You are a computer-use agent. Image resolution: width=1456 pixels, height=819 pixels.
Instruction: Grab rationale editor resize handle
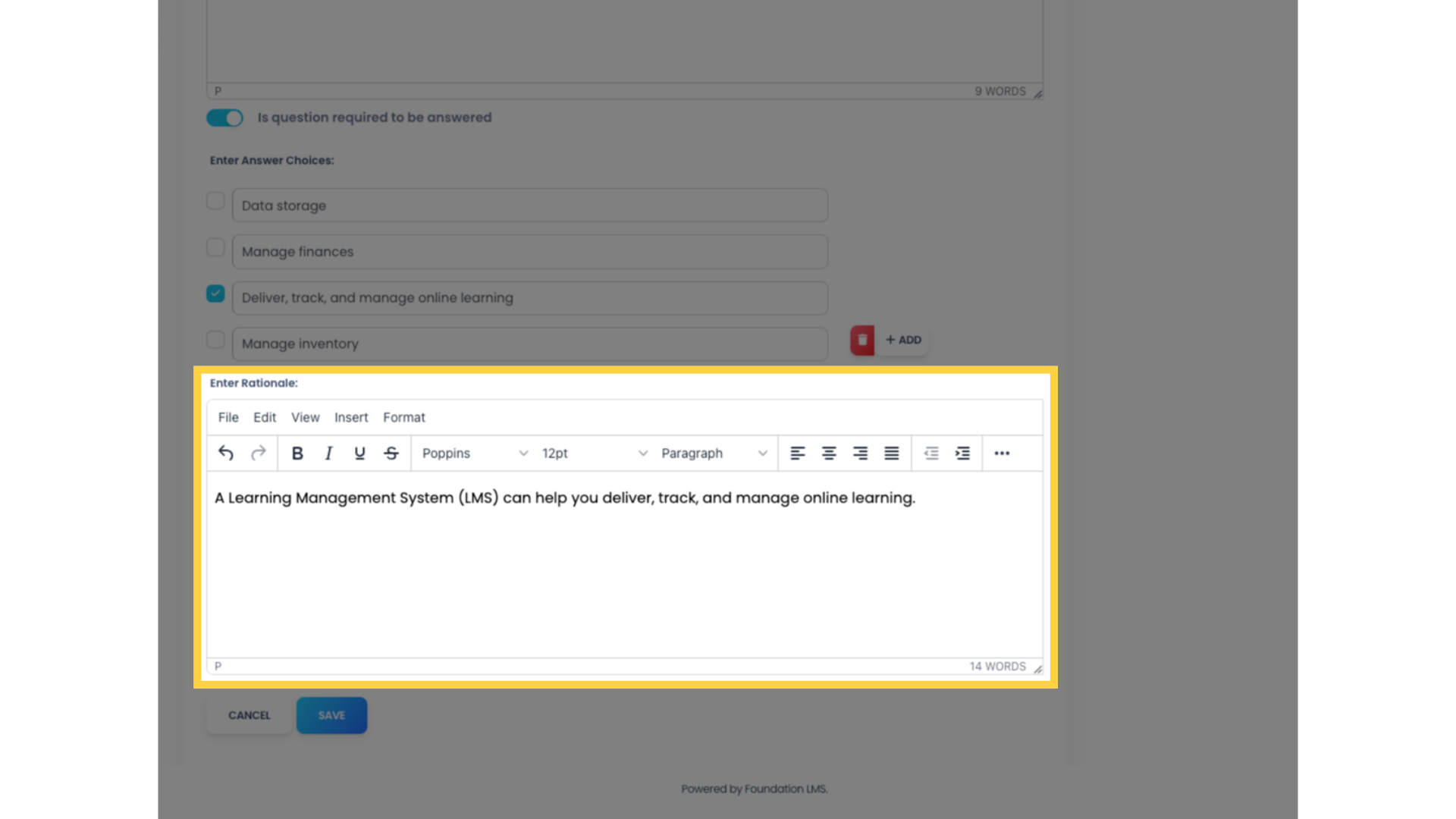(x=1037, y=669)
